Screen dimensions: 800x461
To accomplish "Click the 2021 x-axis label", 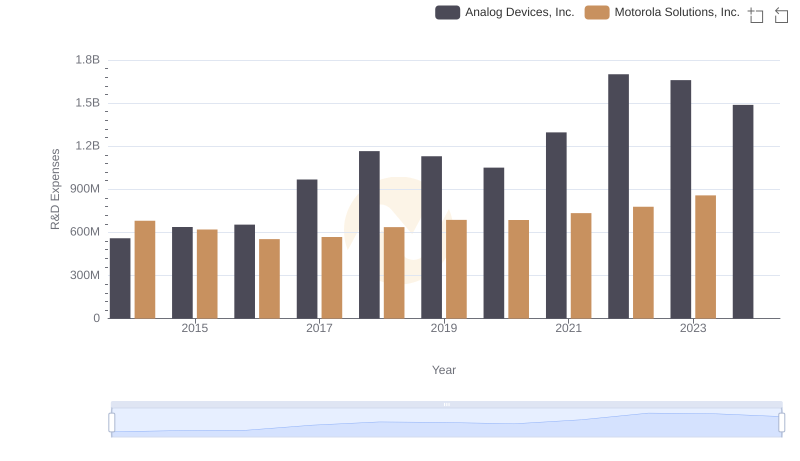I will [x=568, y=328].
